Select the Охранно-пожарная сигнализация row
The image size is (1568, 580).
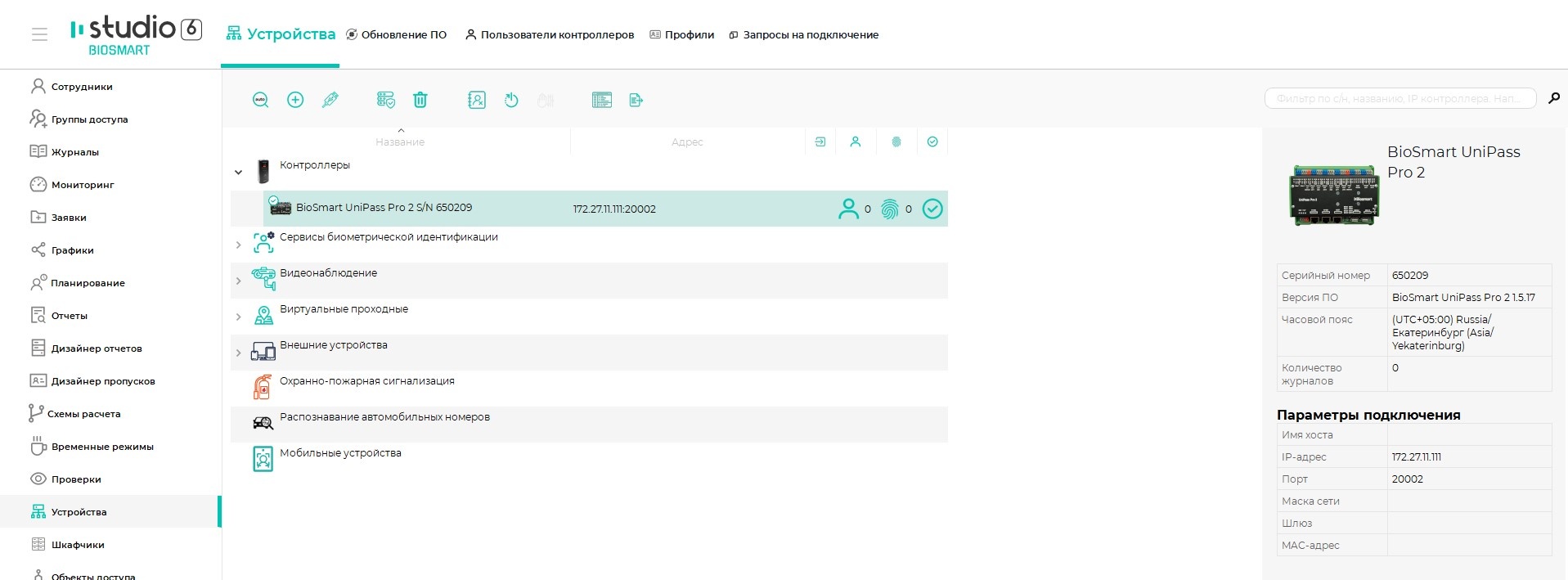pos(589,388)
